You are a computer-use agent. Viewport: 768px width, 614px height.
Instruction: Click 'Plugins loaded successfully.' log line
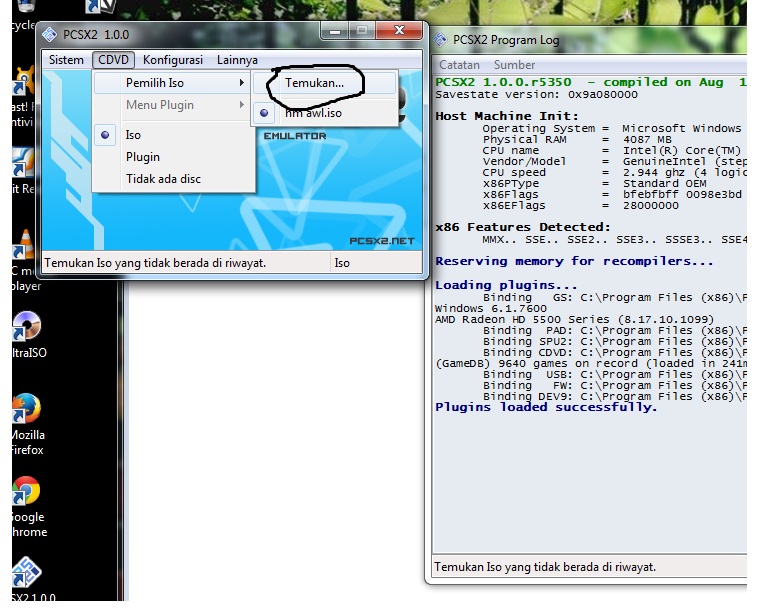(x=546, y=407)
